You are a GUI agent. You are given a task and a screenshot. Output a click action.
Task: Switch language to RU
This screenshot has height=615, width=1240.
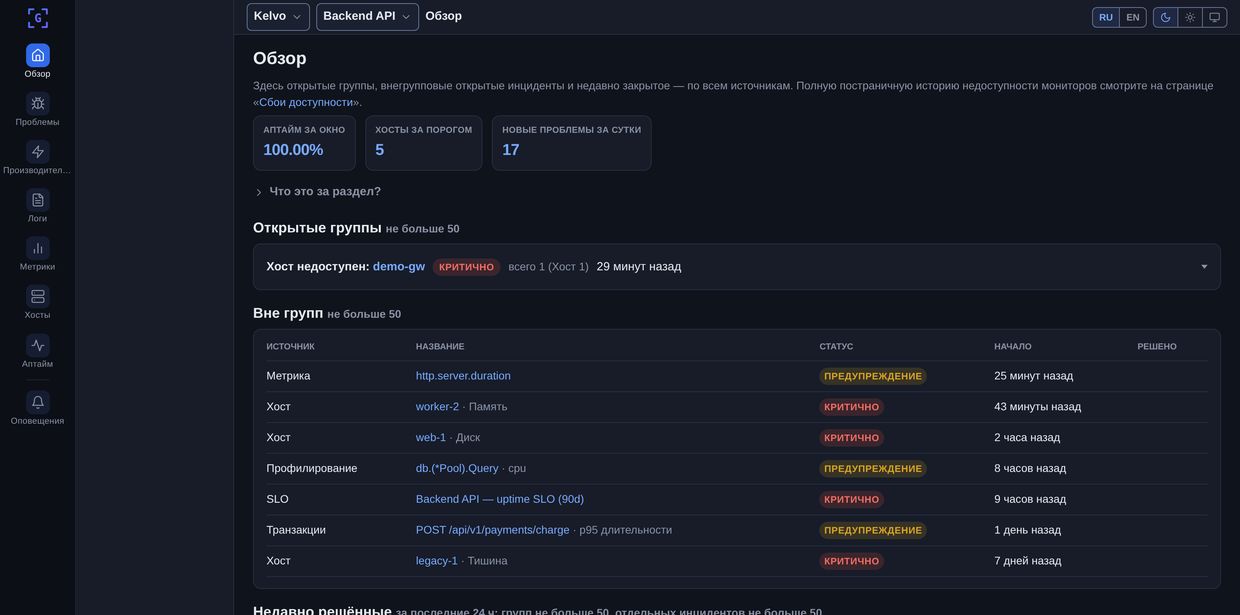click(1106, 17)
